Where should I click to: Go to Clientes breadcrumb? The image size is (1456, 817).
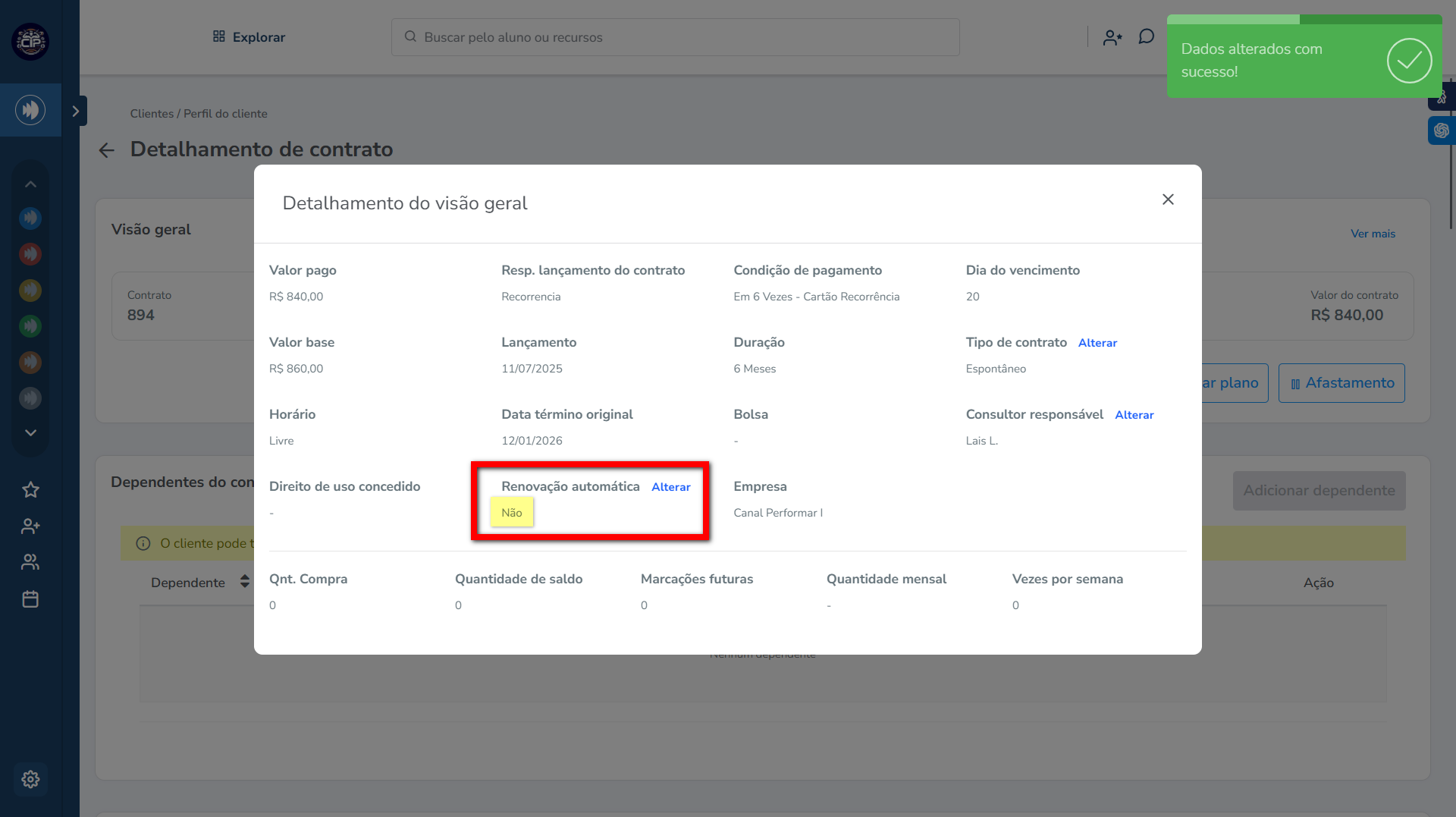[x=152, y=114]
